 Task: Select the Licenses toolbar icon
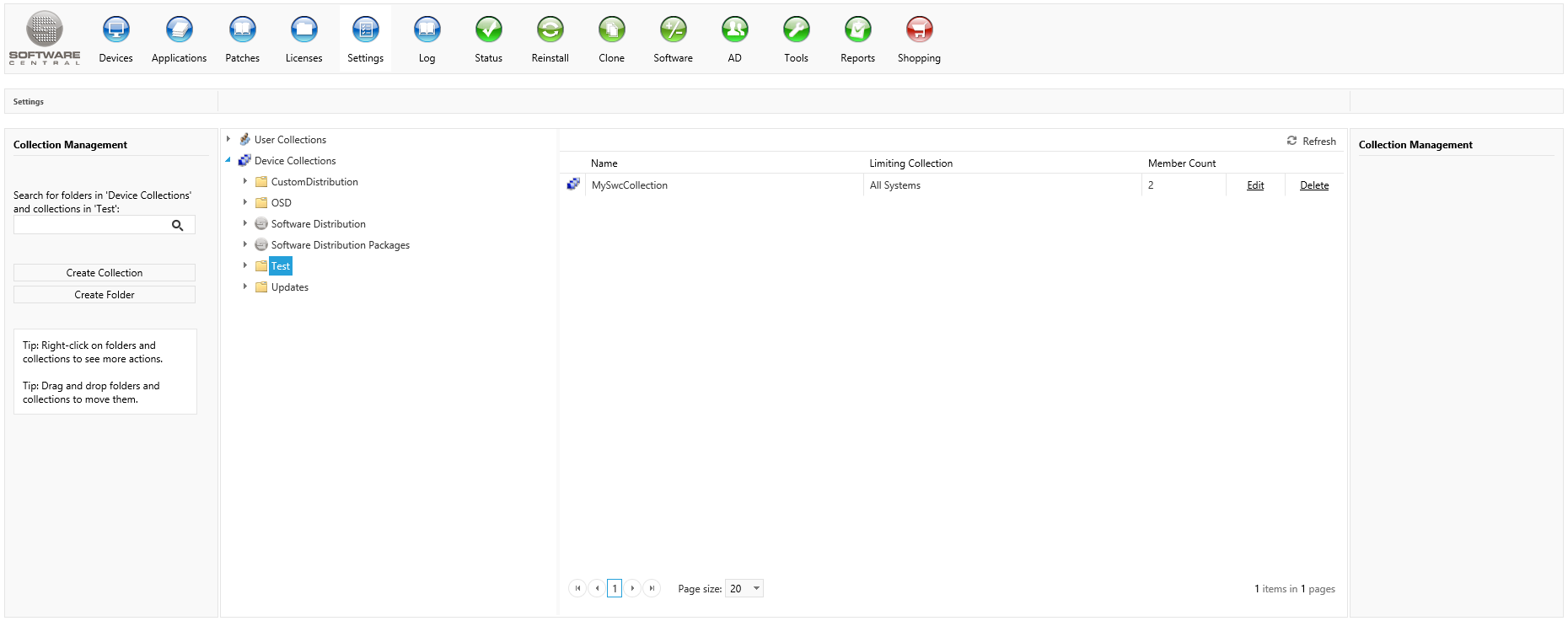coord(303,30)
